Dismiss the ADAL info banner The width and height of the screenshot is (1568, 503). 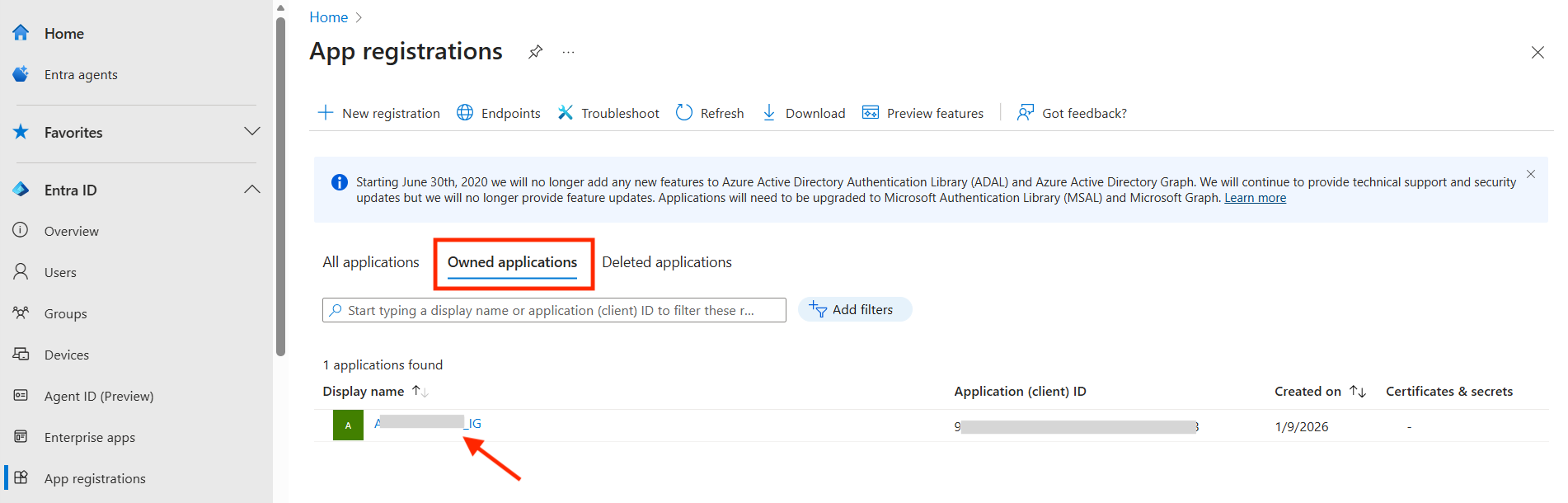click(1530, 174)
